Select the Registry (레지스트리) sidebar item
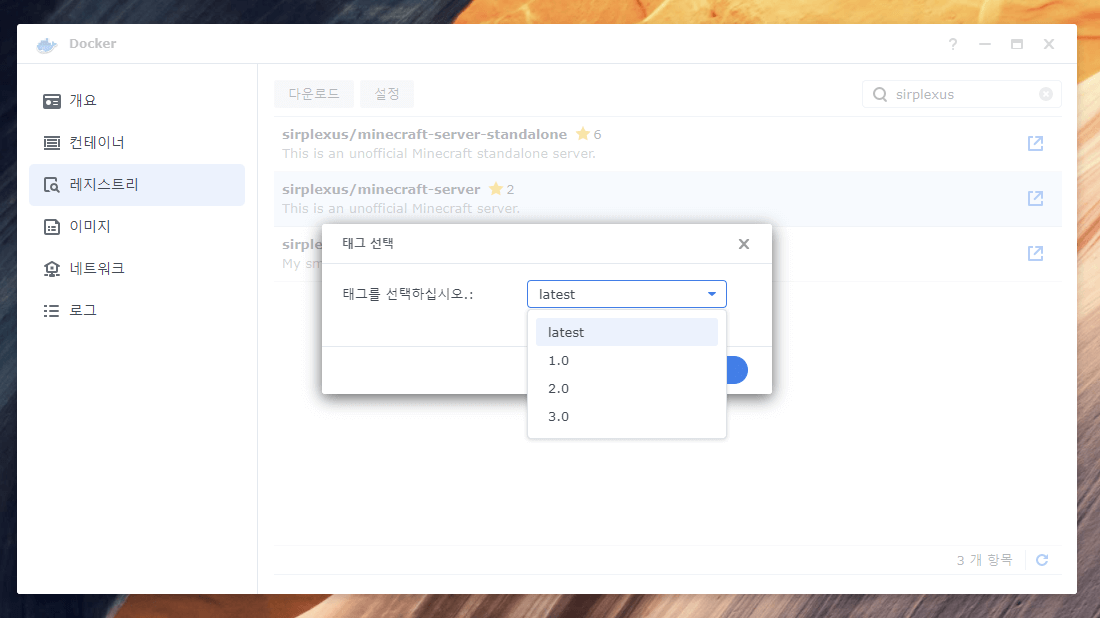The width and height of the screenshot is (1100, 618). coord(137,185)
